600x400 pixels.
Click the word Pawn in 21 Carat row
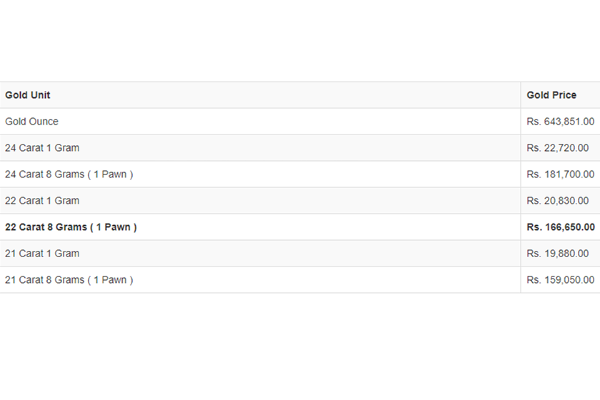(x=114, y=280)
